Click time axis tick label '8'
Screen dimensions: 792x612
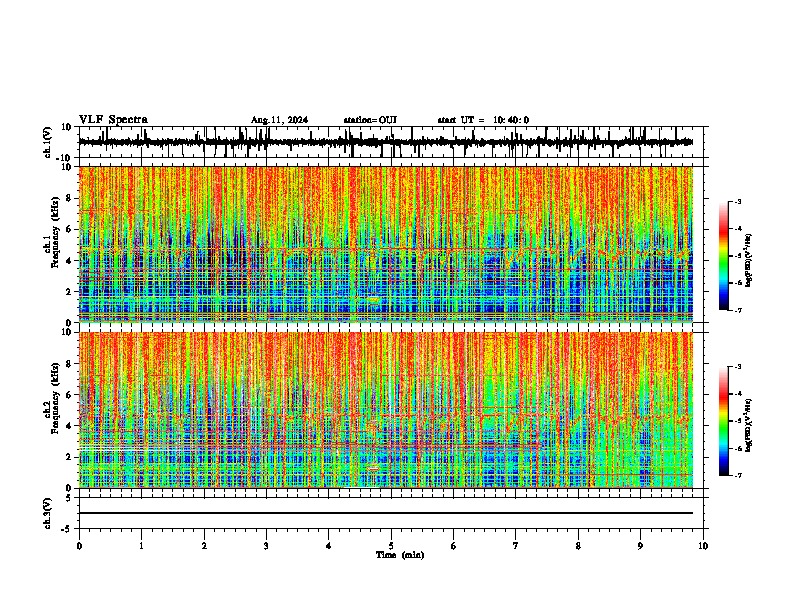click(x=578, y=546)
